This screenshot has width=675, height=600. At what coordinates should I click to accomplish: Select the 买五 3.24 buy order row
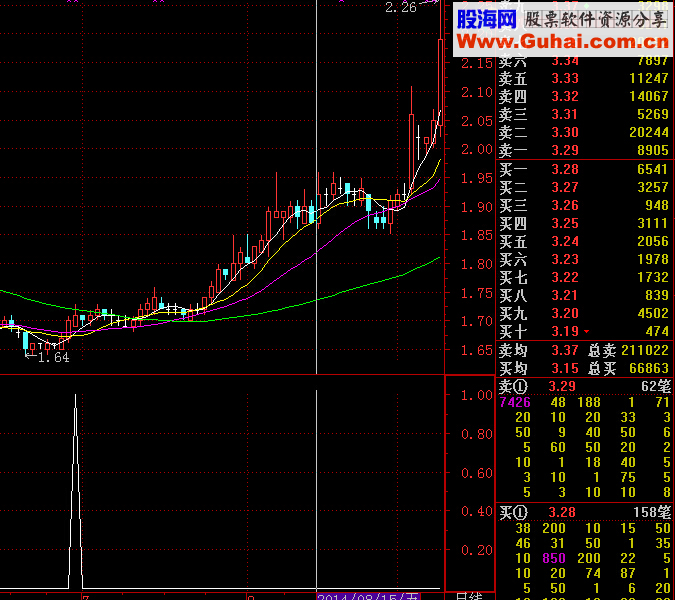coord(583,242)
